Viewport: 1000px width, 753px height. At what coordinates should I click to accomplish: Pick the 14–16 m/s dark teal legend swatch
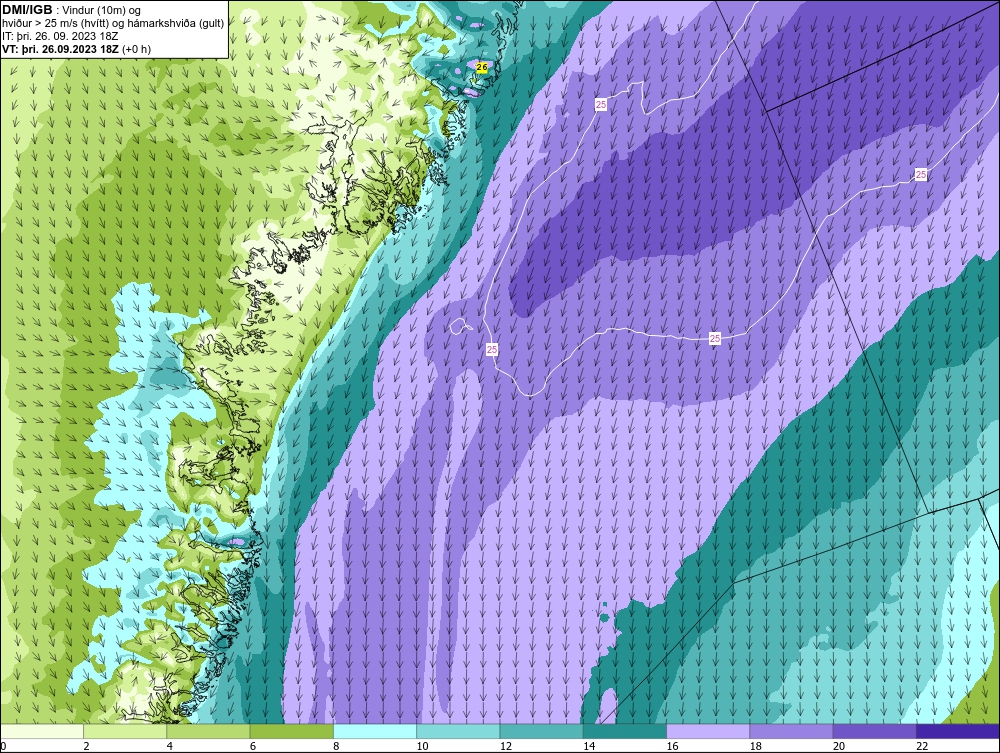[624, 731]
